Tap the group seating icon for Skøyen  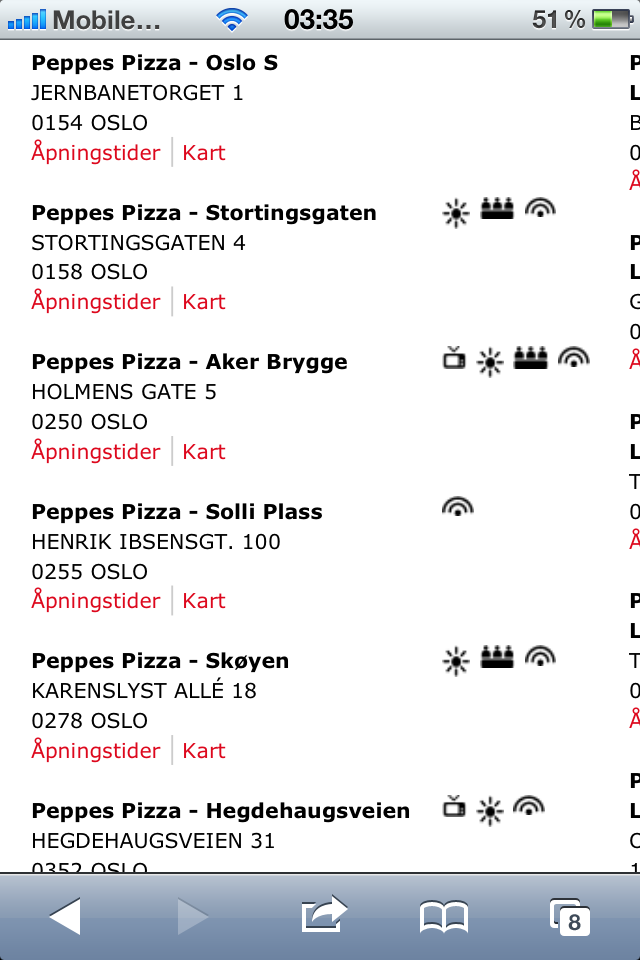pyautogui.click(x=497, y=656)
